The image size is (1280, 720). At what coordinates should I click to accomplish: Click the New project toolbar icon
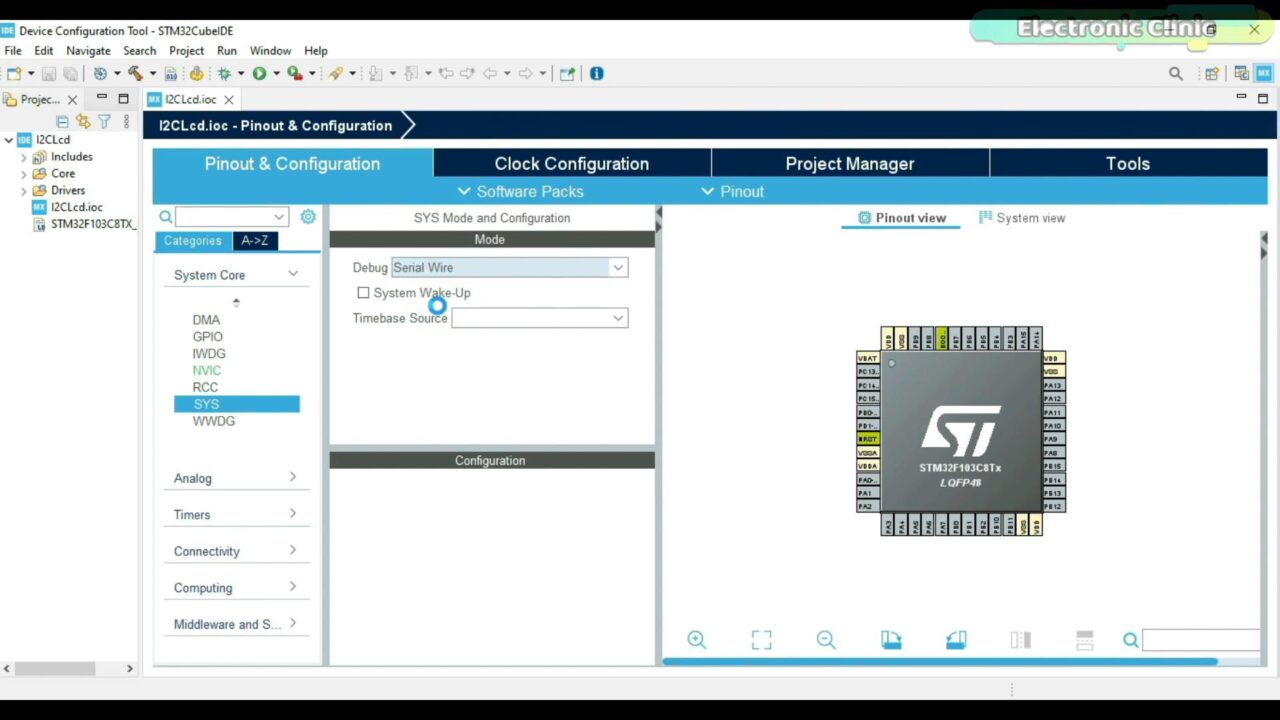coord(14,73)
